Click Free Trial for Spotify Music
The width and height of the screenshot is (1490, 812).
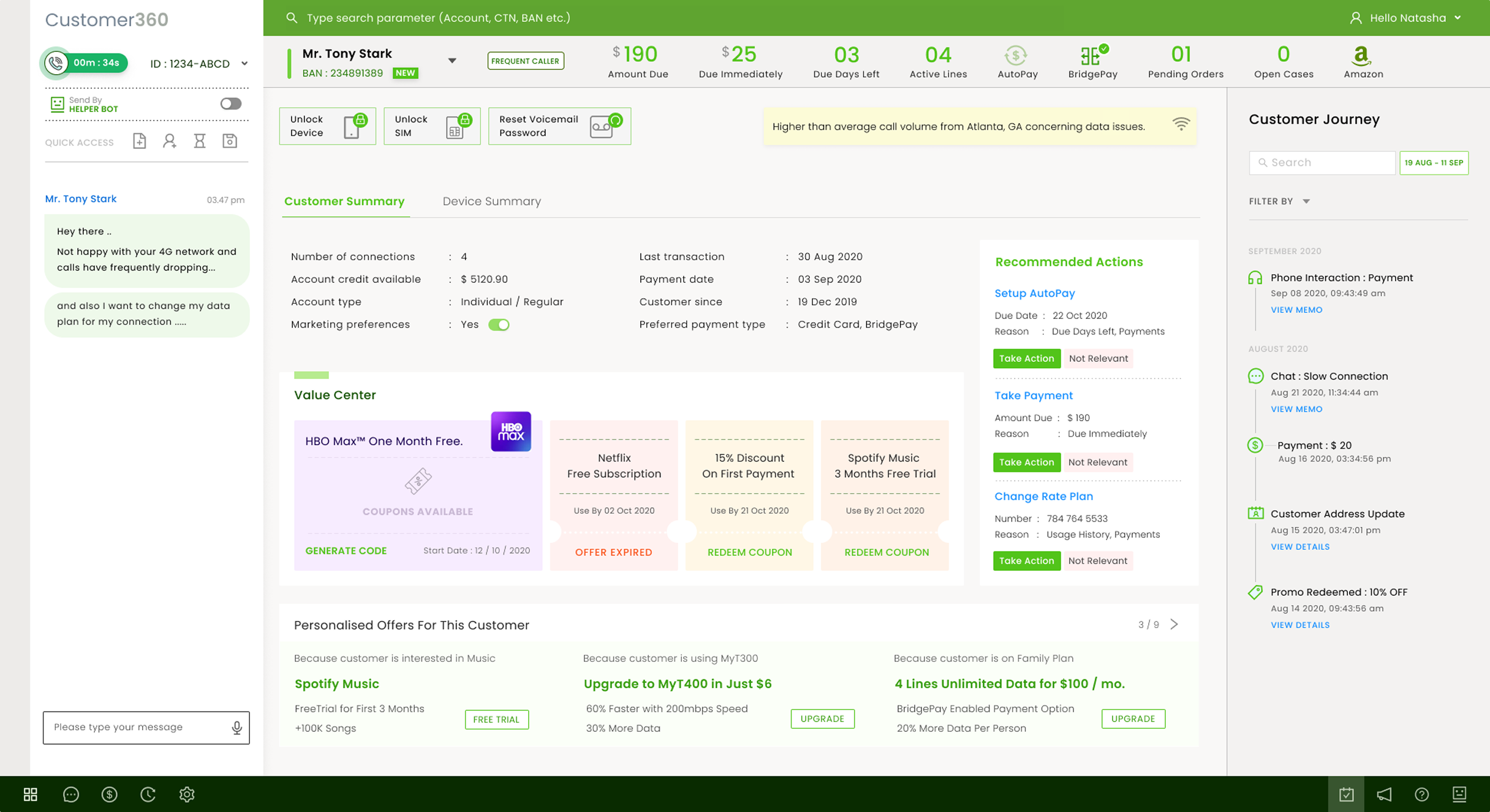[x=496, y=719]
